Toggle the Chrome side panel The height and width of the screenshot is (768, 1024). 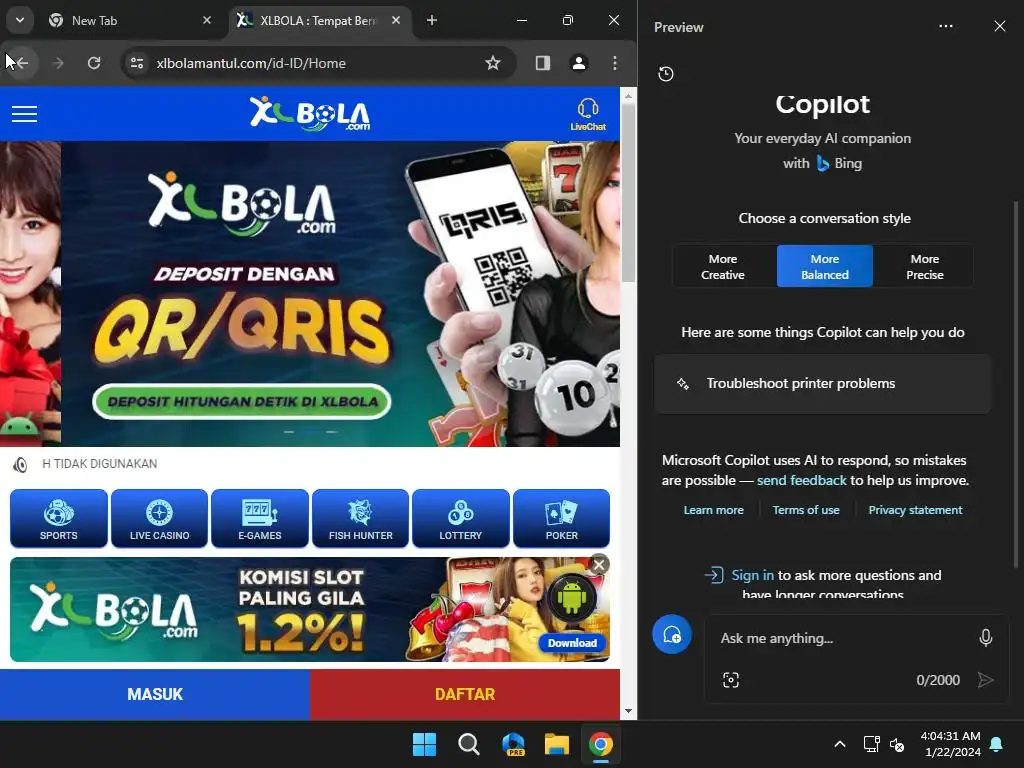(x=543, y=63)
